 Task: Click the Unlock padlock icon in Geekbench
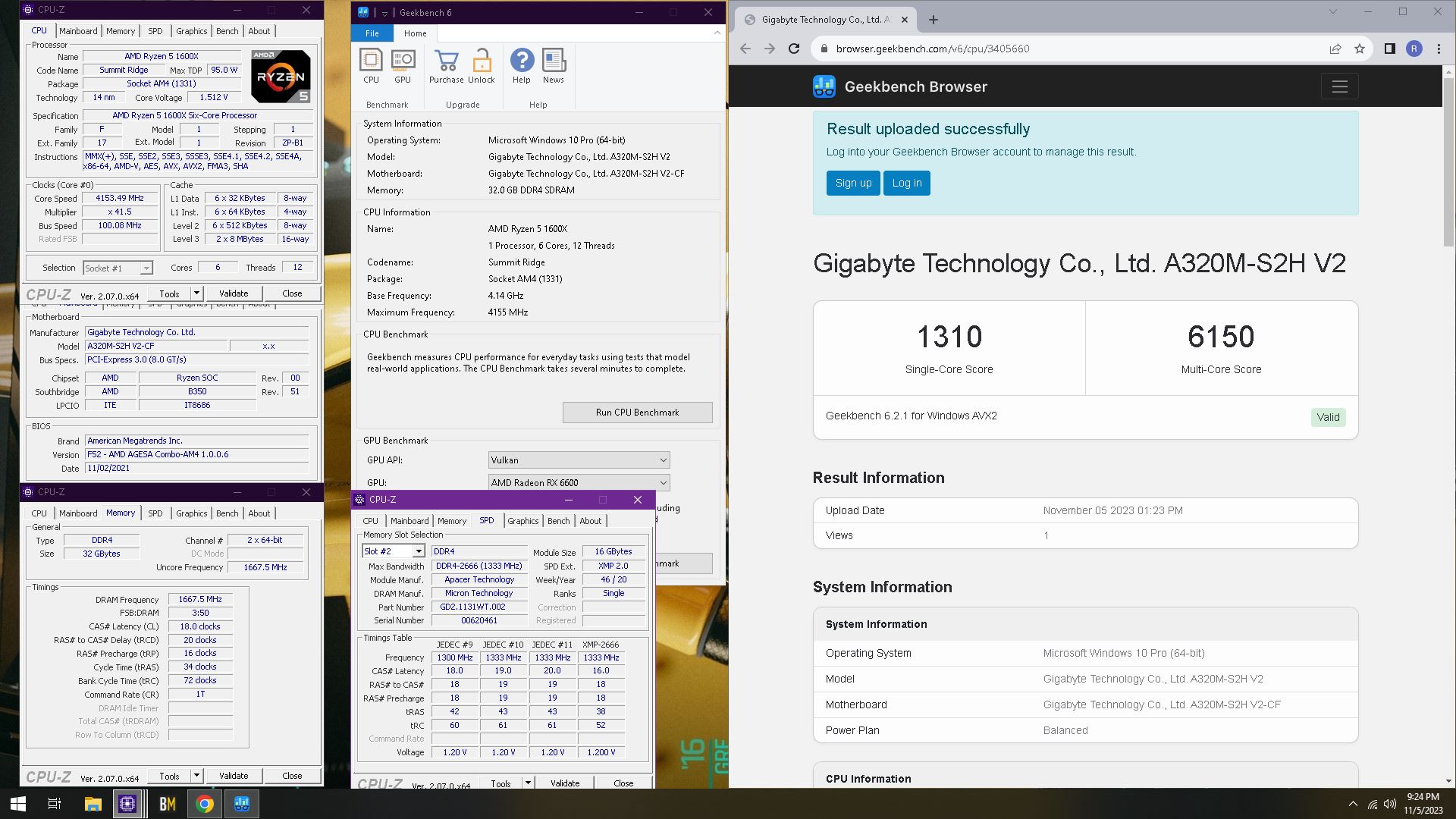coord(482,65)
